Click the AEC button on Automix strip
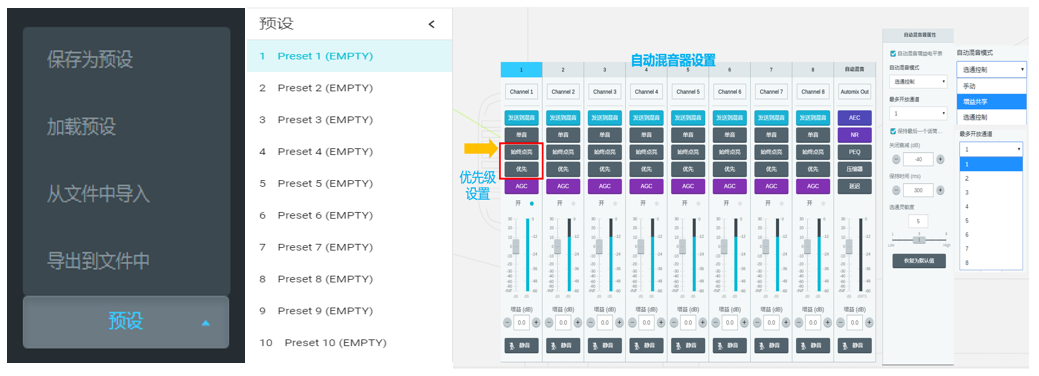1039x376 pixels. point(854,117)
